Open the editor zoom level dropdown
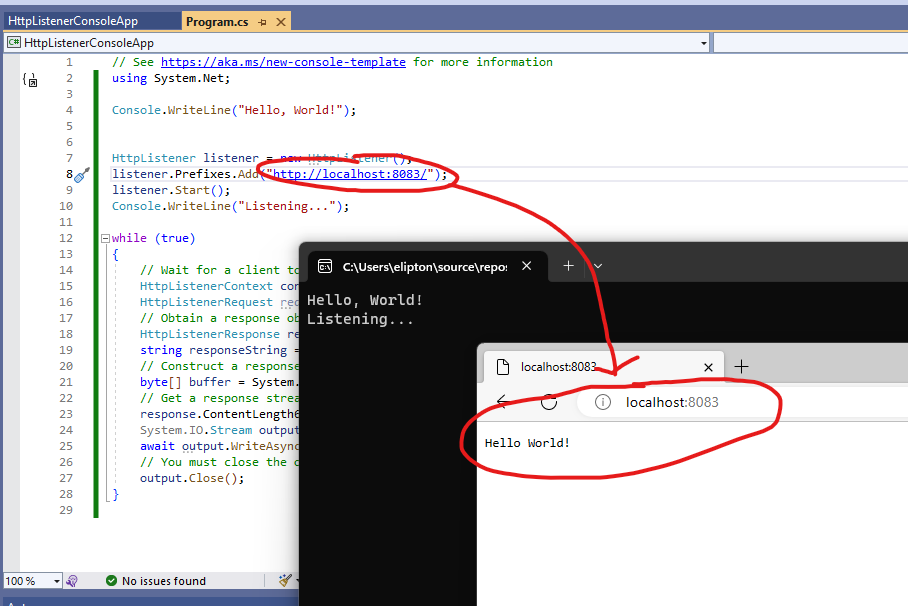908x606 pixels. [55, 580]
